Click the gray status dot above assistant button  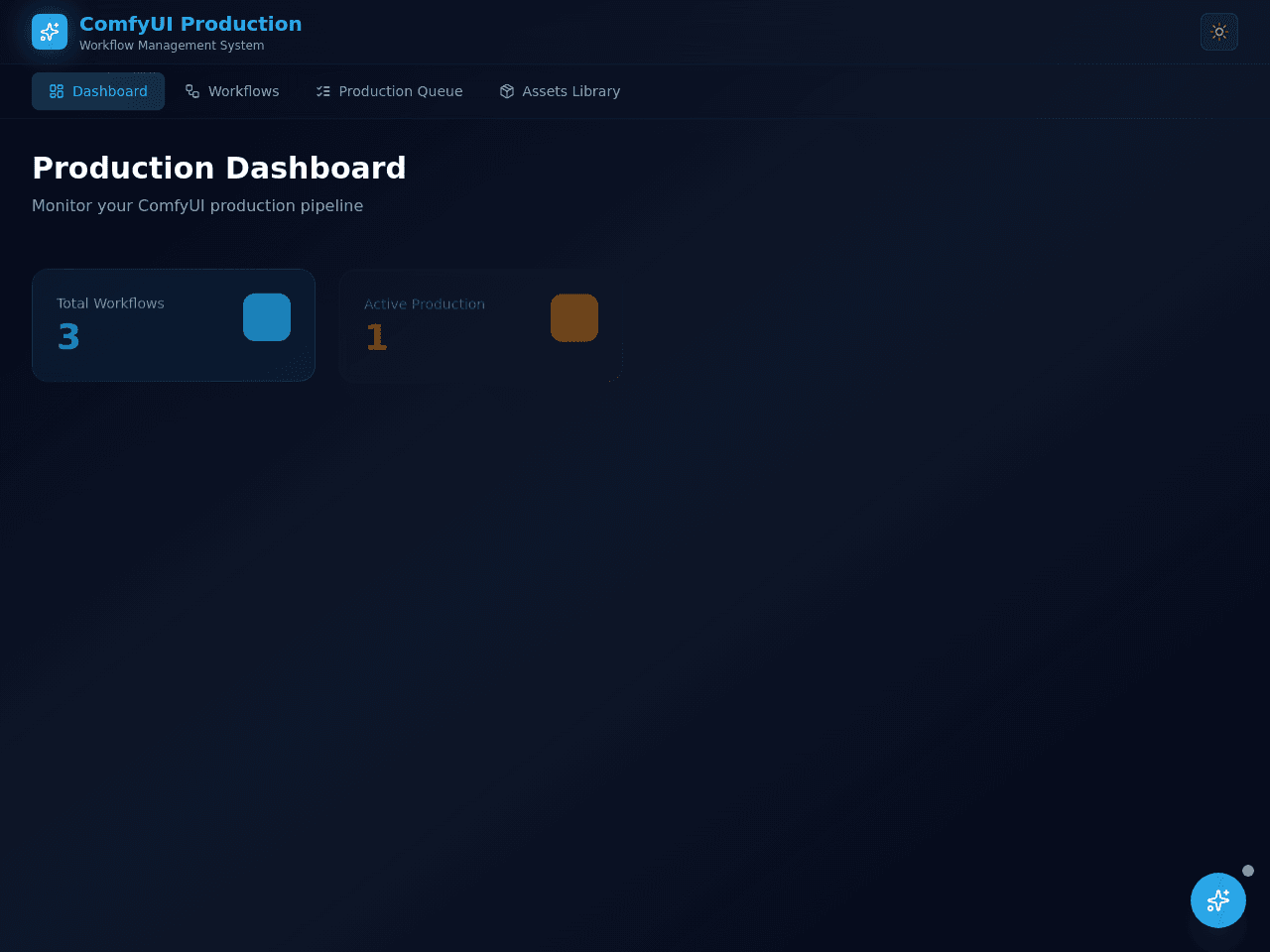(x=1248, y=871)
